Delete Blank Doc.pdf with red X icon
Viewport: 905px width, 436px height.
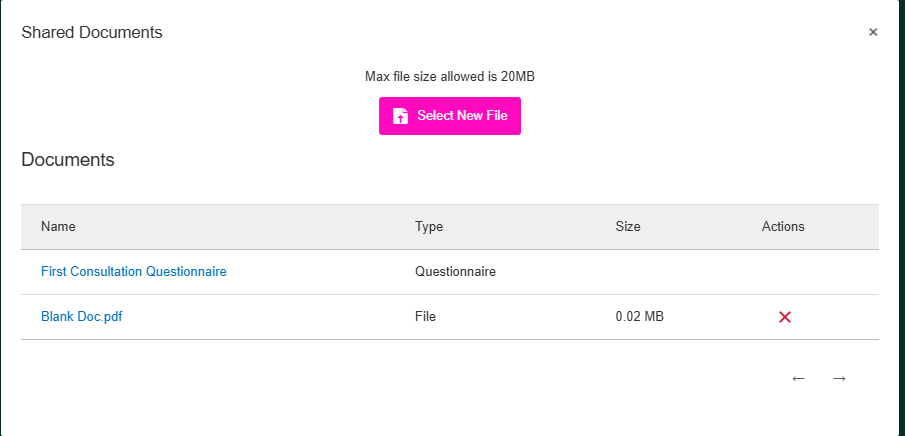coord(784,316)
